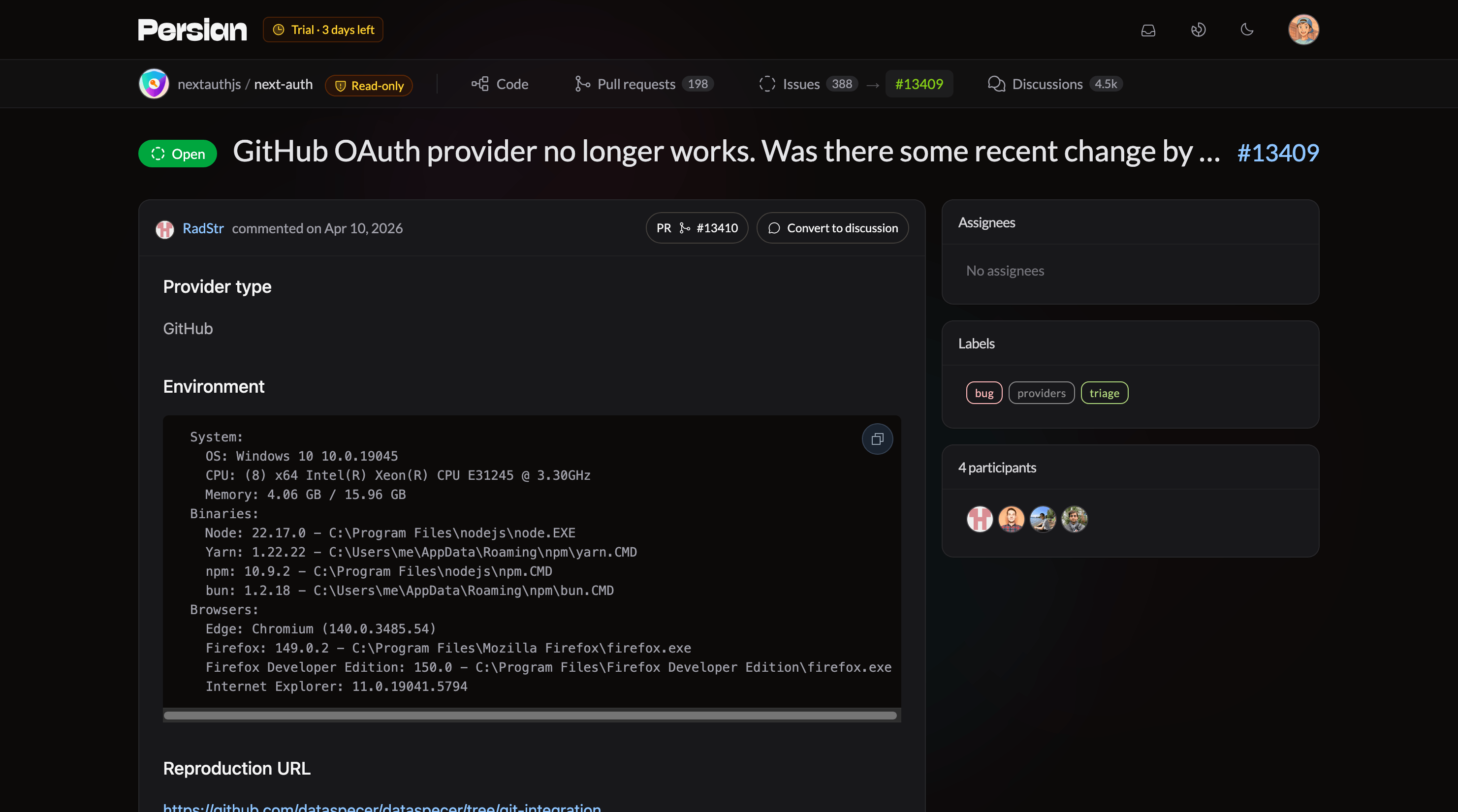Image resolution: width=1458 pixels, height=812 pixels.
Task: Open RadStr's avatar beside the comment
Action: tap(165, 229)
